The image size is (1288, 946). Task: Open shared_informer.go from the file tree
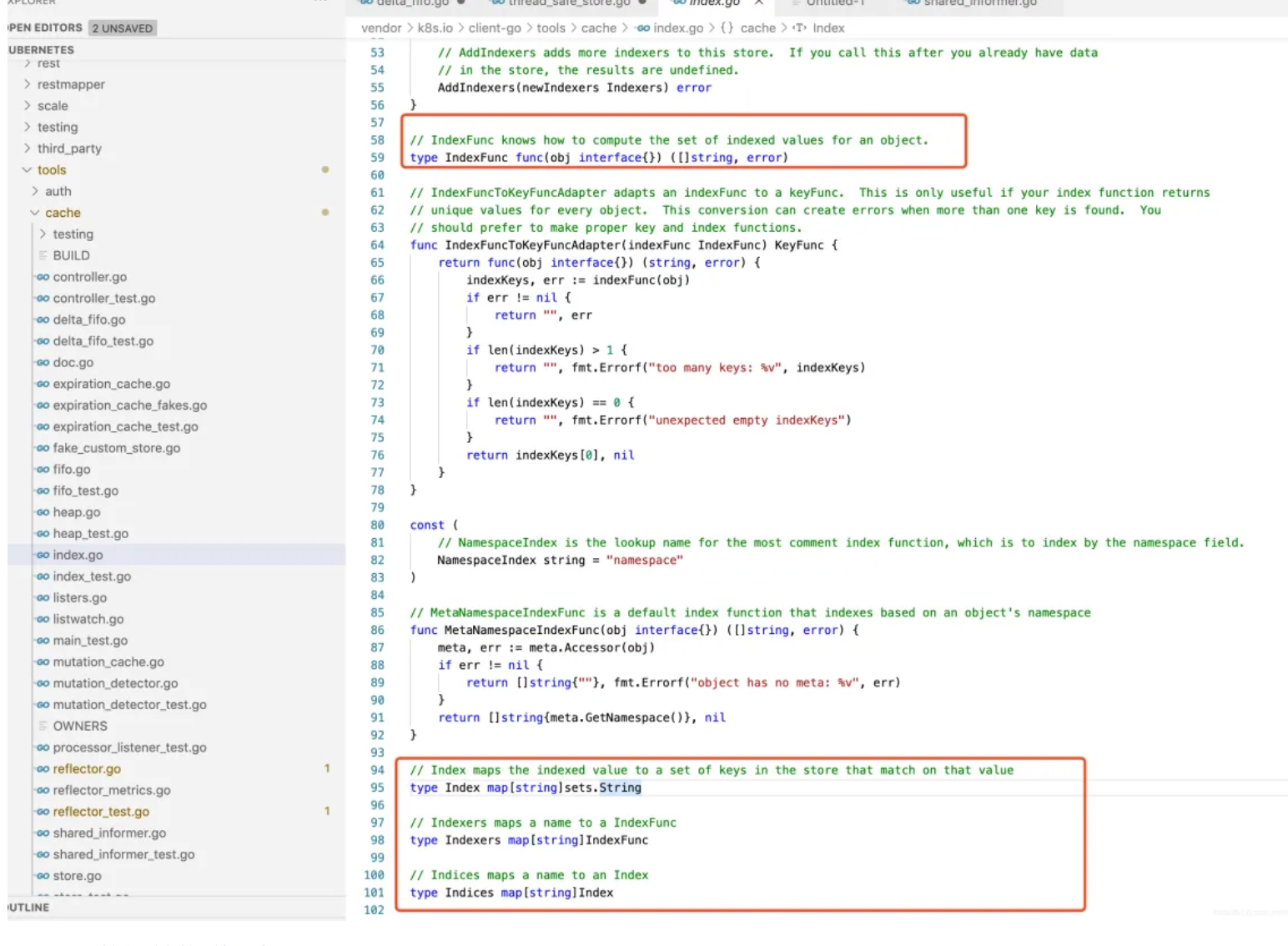point(109,833)
